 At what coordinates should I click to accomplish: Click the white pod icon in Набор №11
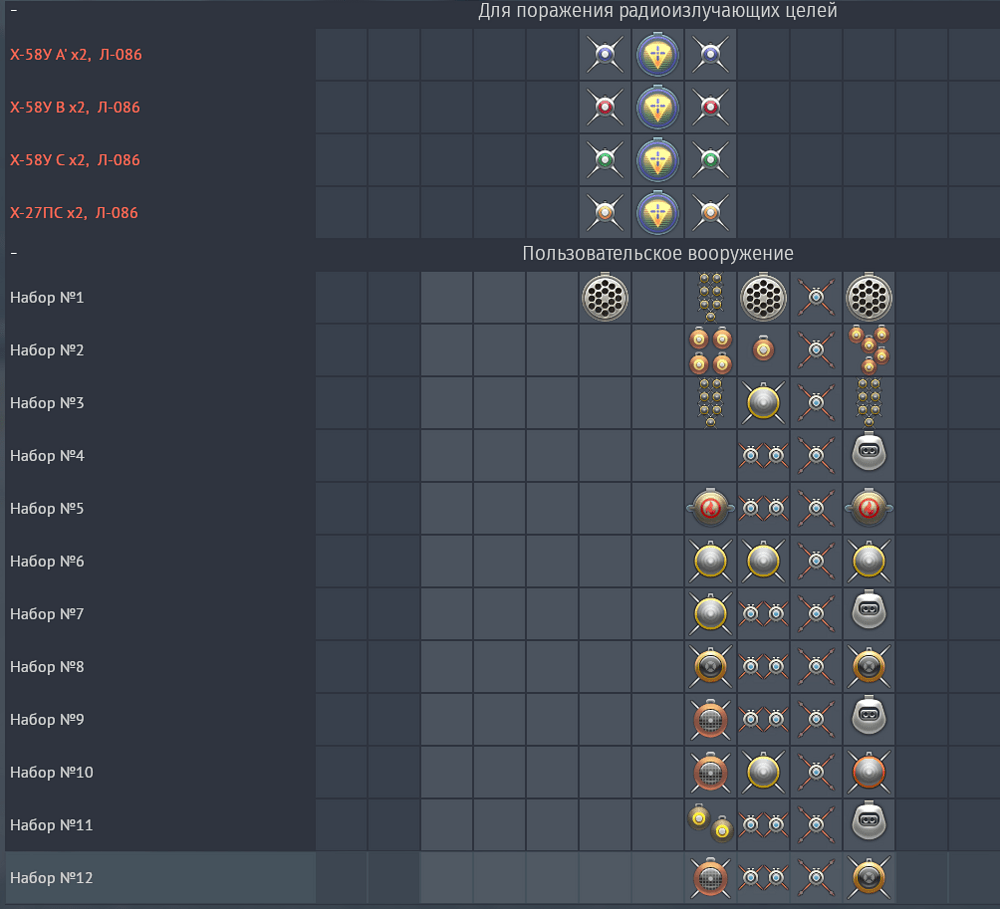point(869,821)
